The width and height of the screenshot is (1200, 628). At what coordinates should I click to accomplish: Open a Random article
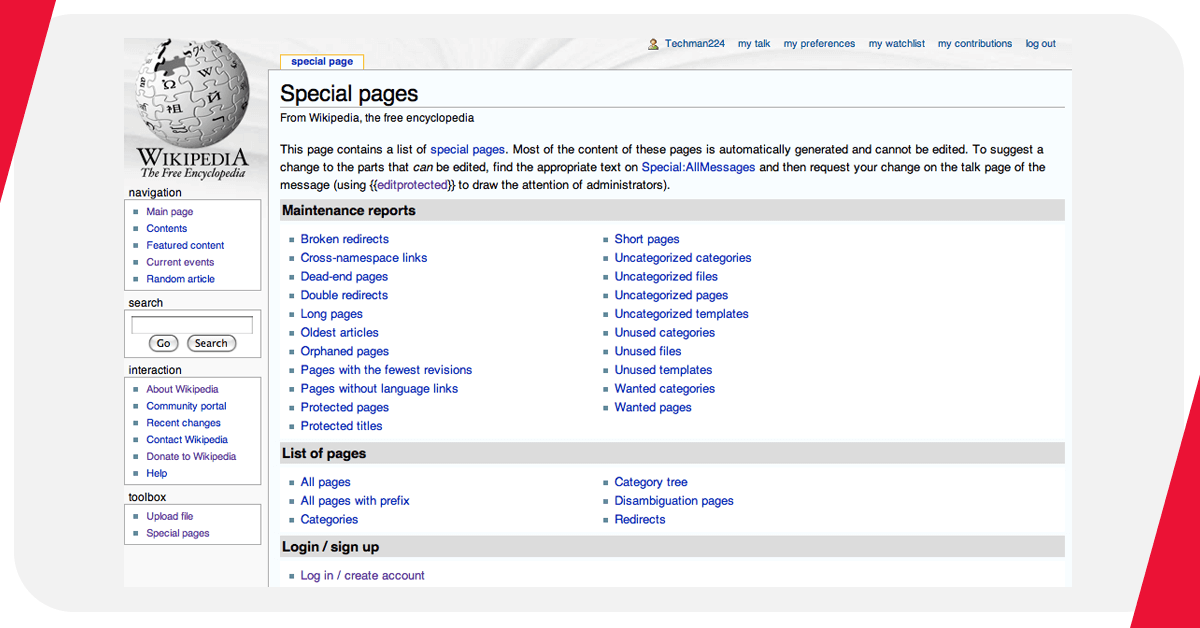click(x=181, y=280)
